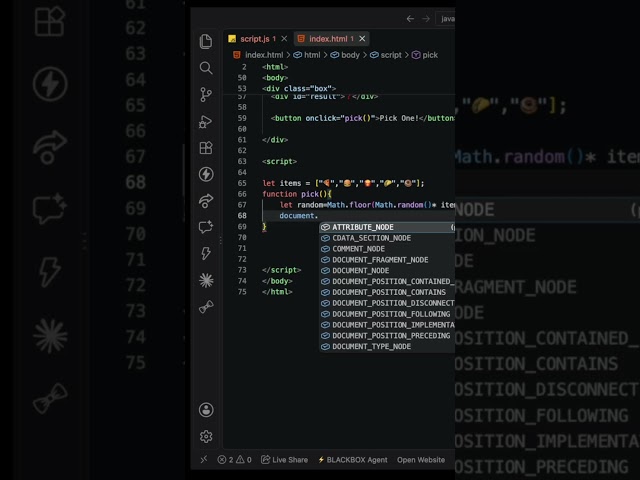Click the search box in the title bar

[x=445, y=19]
